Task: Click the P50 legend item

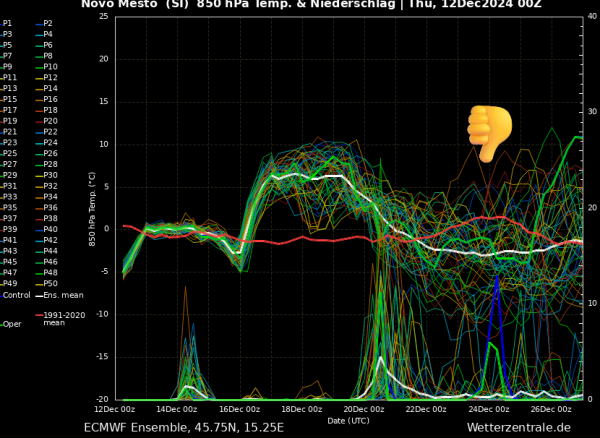Action: tap(47, 283)
